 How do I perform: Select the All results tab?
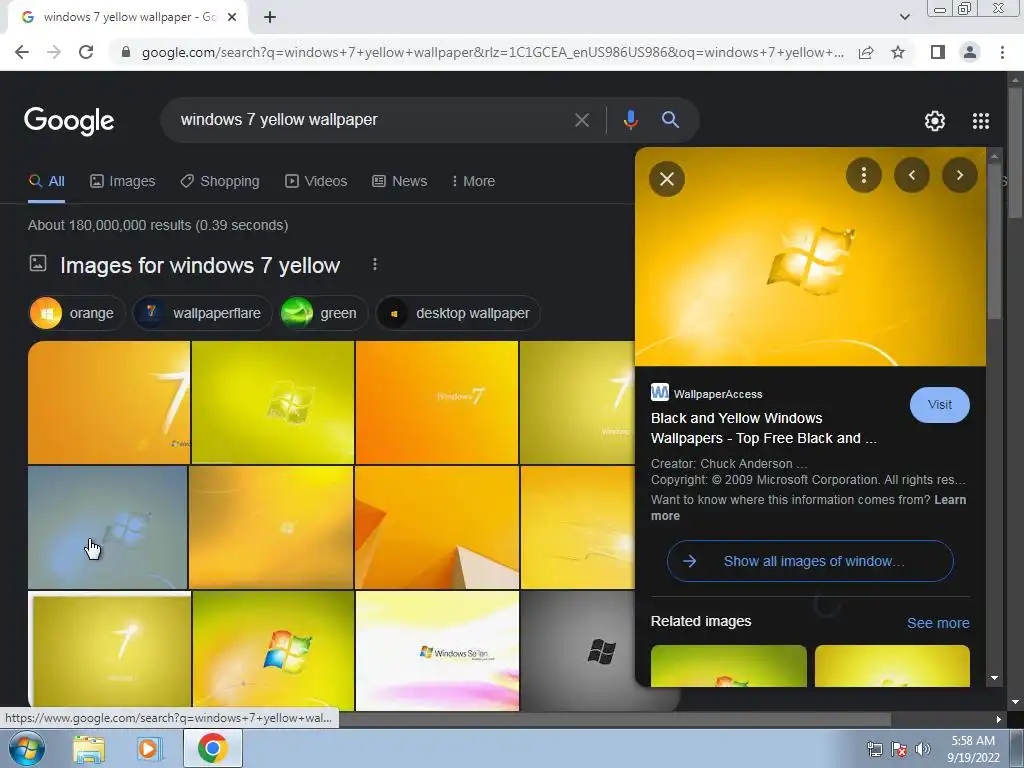[x=46, y=181]
